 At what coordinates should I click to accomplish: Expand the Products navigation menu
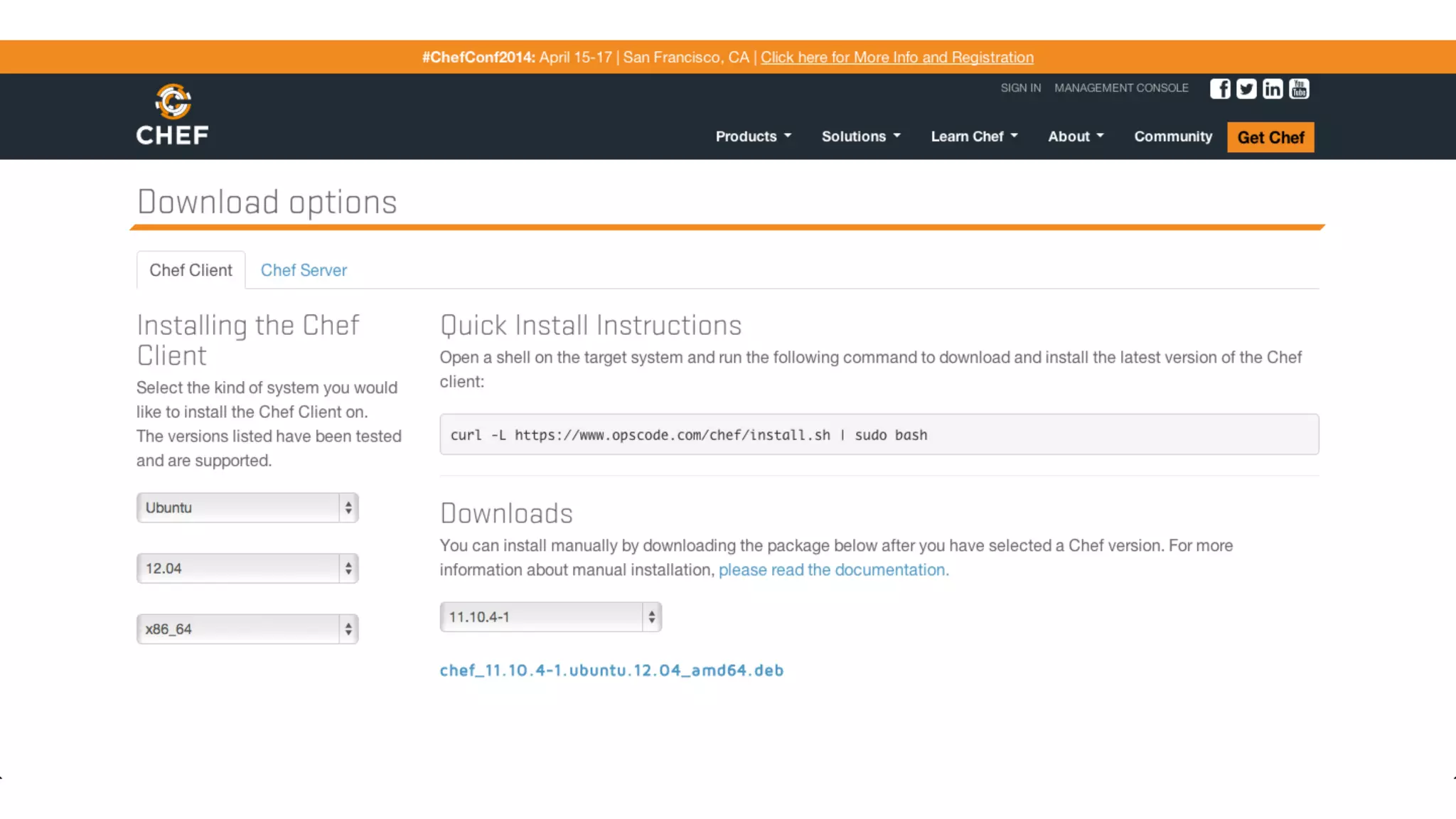tap(753, 136)
